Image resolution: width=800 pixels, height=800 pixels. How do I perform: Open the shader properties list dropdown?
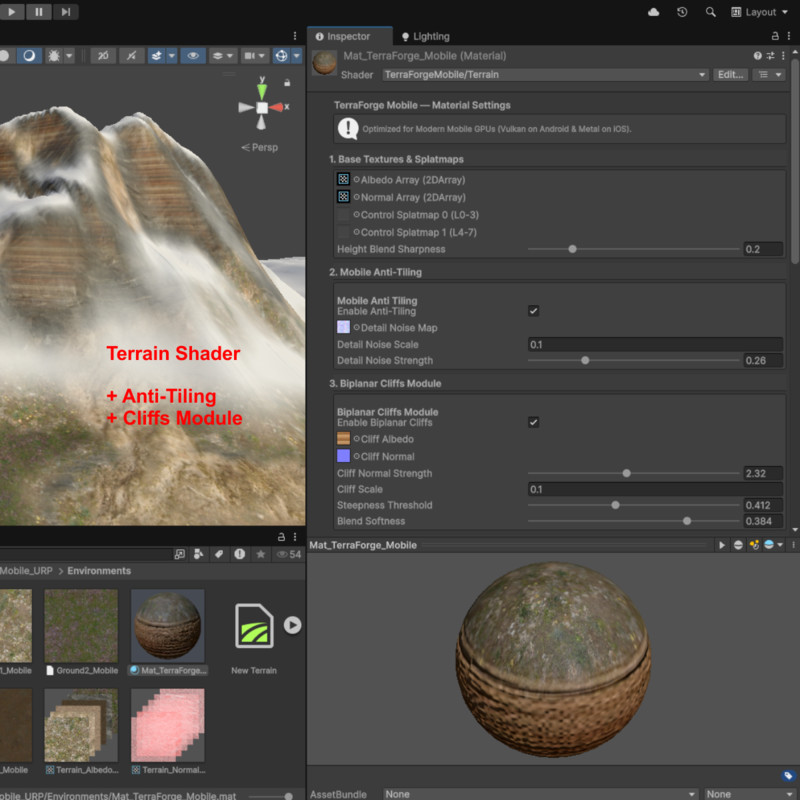[769, 74]
